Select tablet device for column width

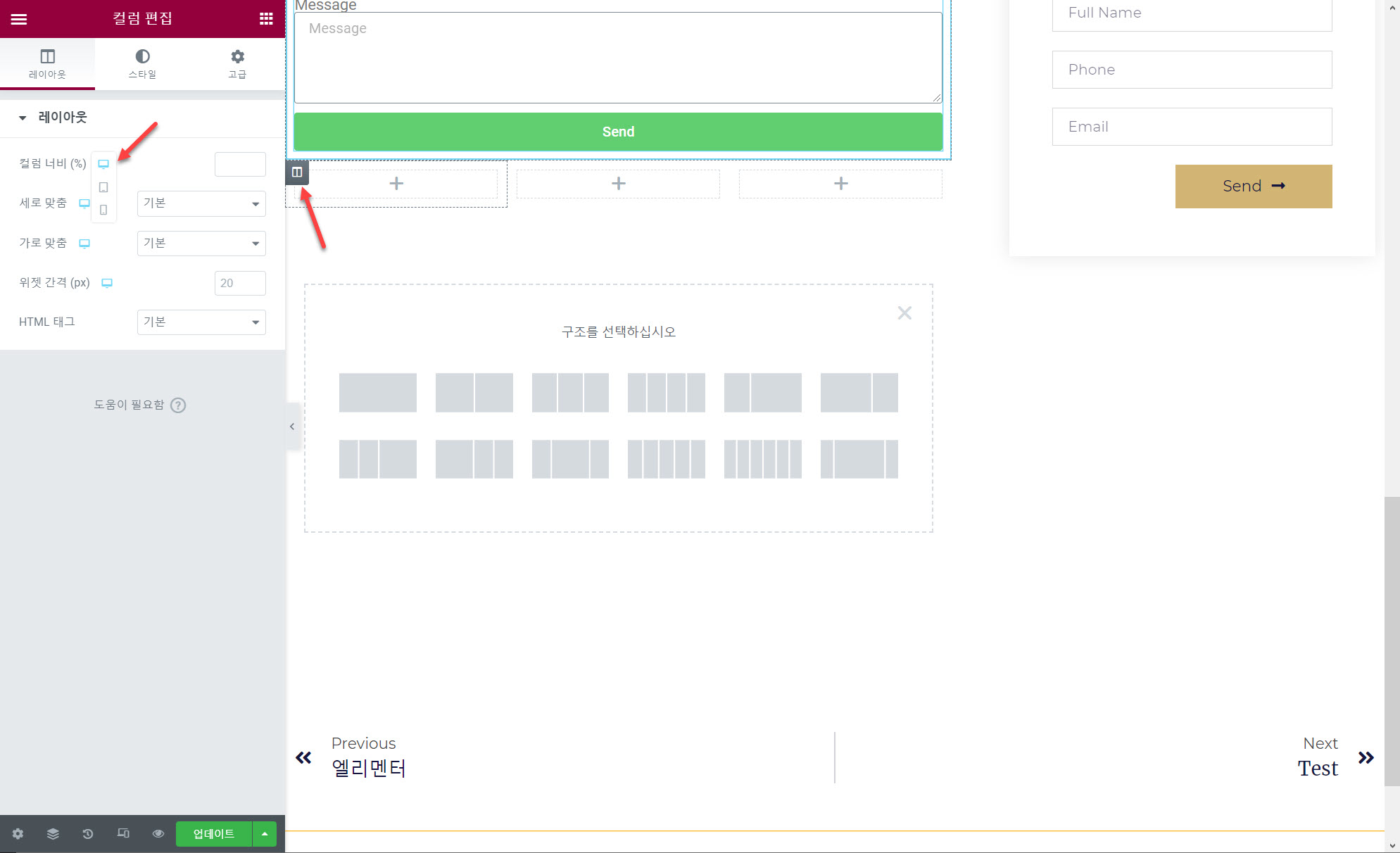click(x=103, y=187)
